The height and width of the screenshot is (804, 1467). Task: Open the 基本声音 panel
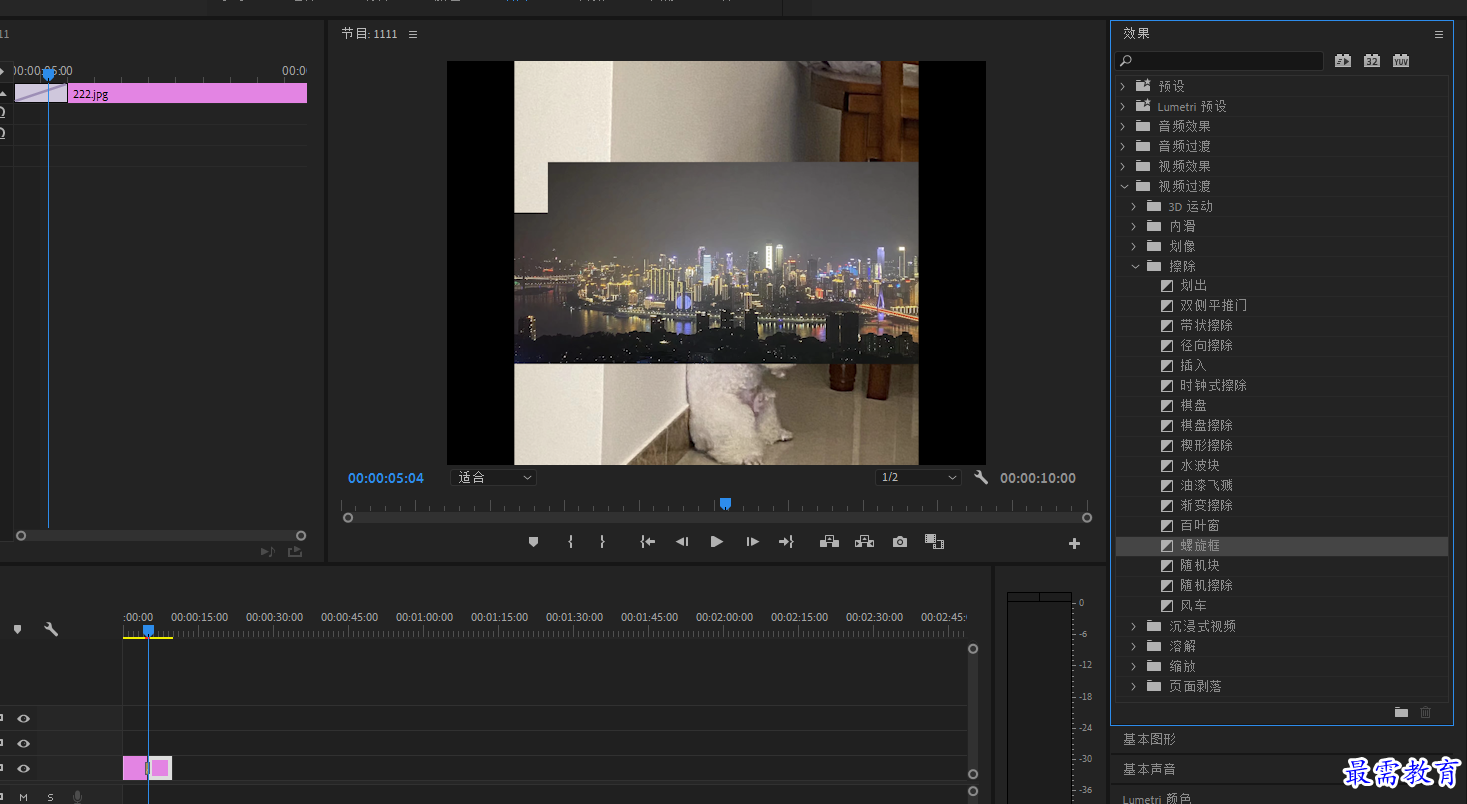tap(1149, 769)
